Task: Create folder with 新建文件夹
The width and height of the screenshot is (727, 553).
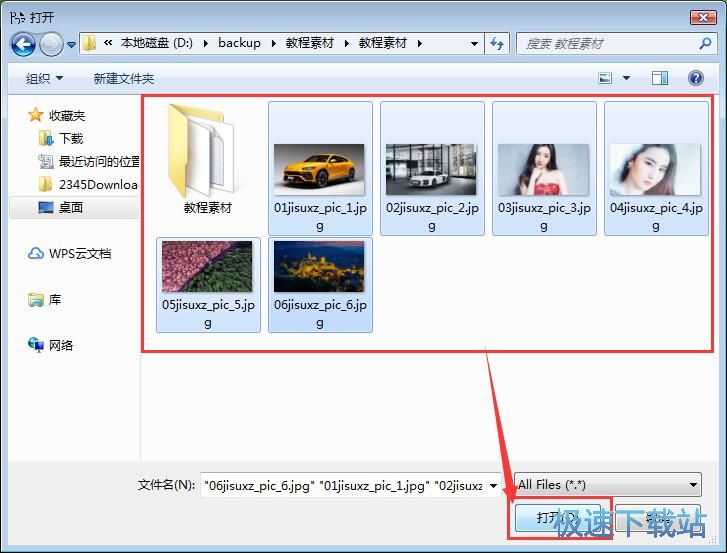Action: pos(123,78)
